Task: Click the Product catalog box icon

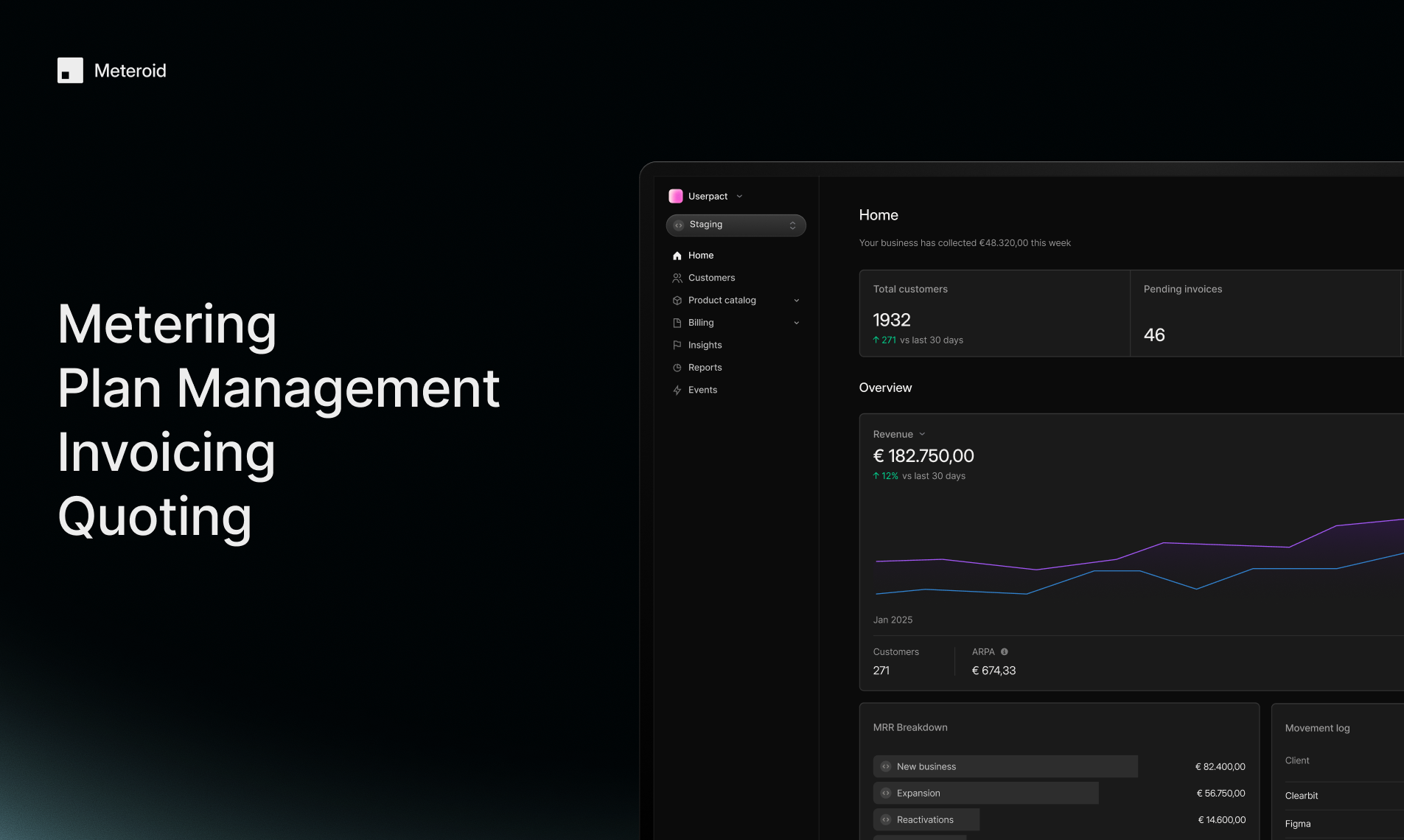Action: [x=677, y=301]
